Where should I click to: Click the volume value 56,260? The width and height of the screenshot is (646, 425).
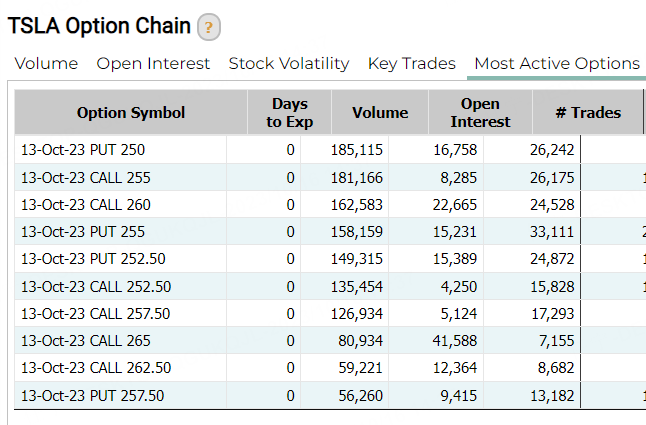360,395
